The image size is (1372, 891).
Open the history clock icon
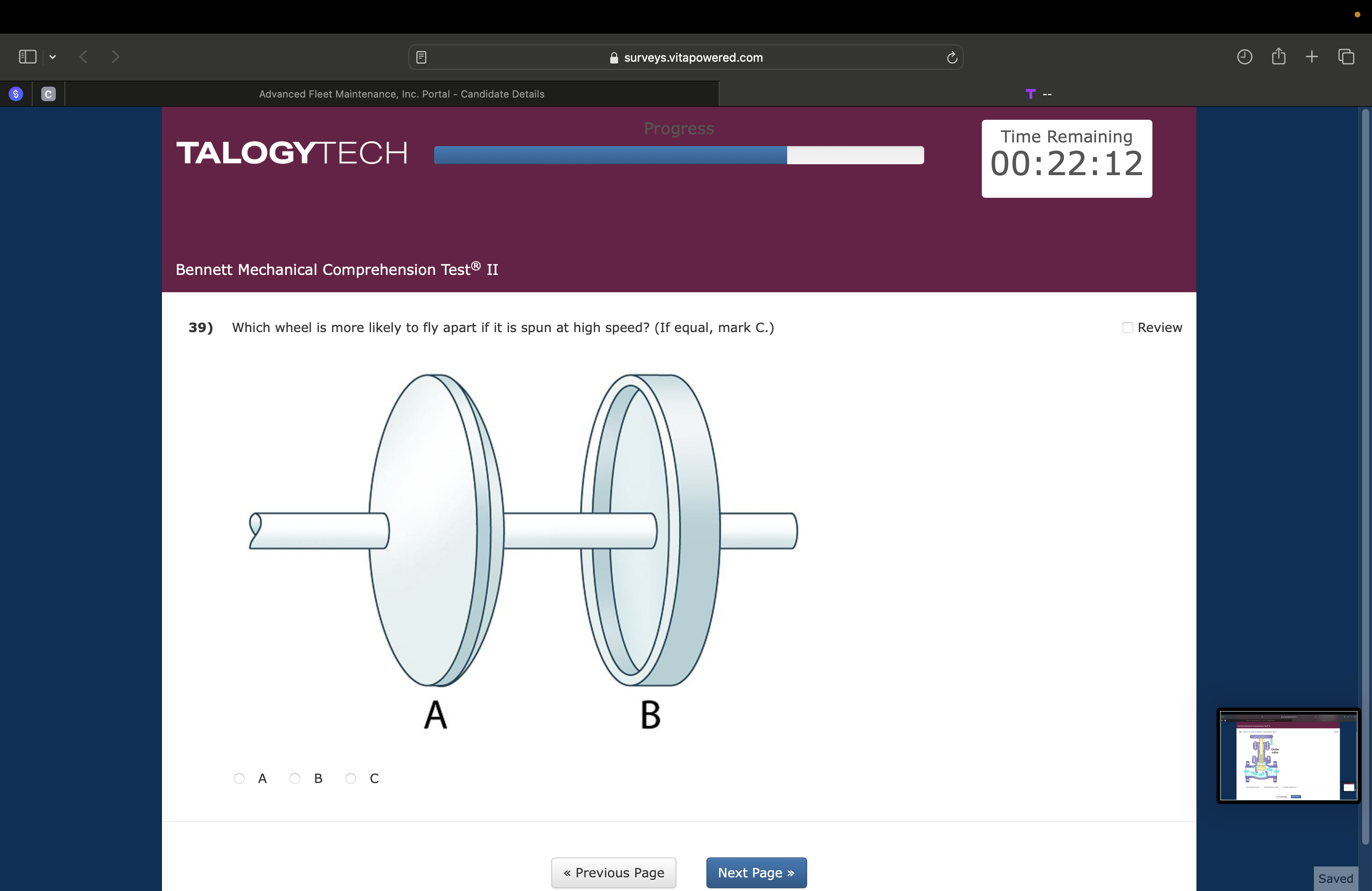coord(1244,56)
